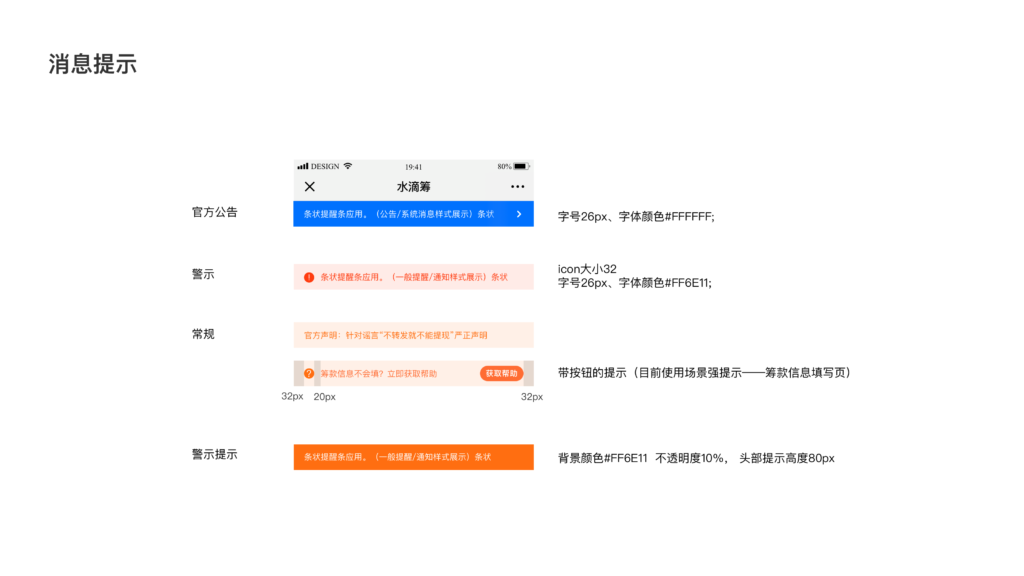The height and width of the screenshot is (576, 1024).
Task: Expand the blue announcement bar chevron
Action: 518,214
